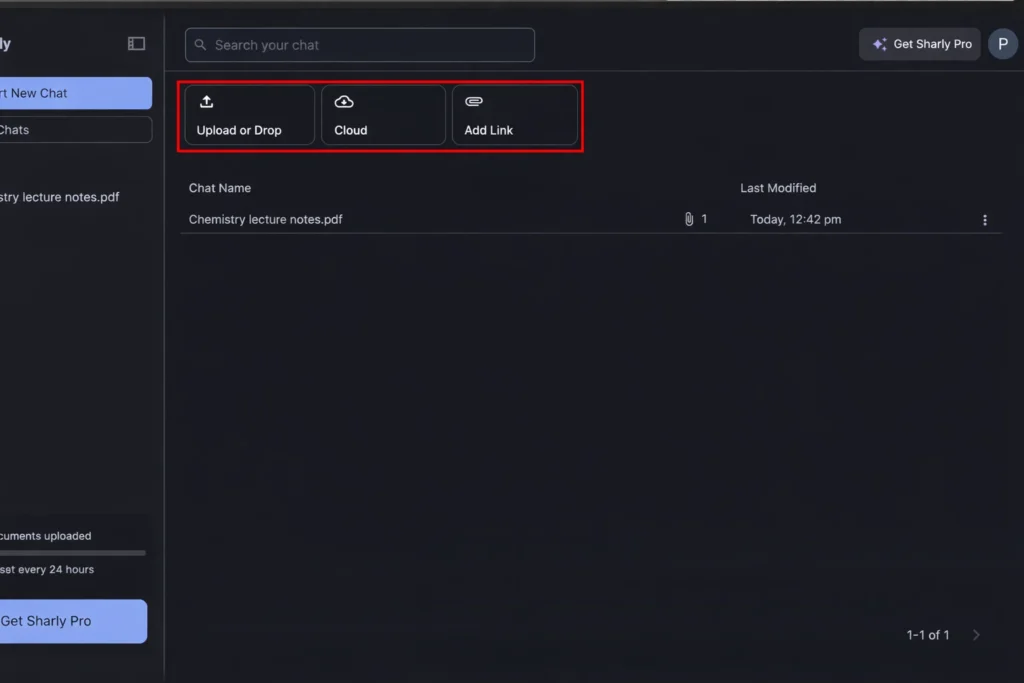Open the three-dot menu for the Chemistry chat
This screenshot has height=683, width=1024.
coord(985,220)
